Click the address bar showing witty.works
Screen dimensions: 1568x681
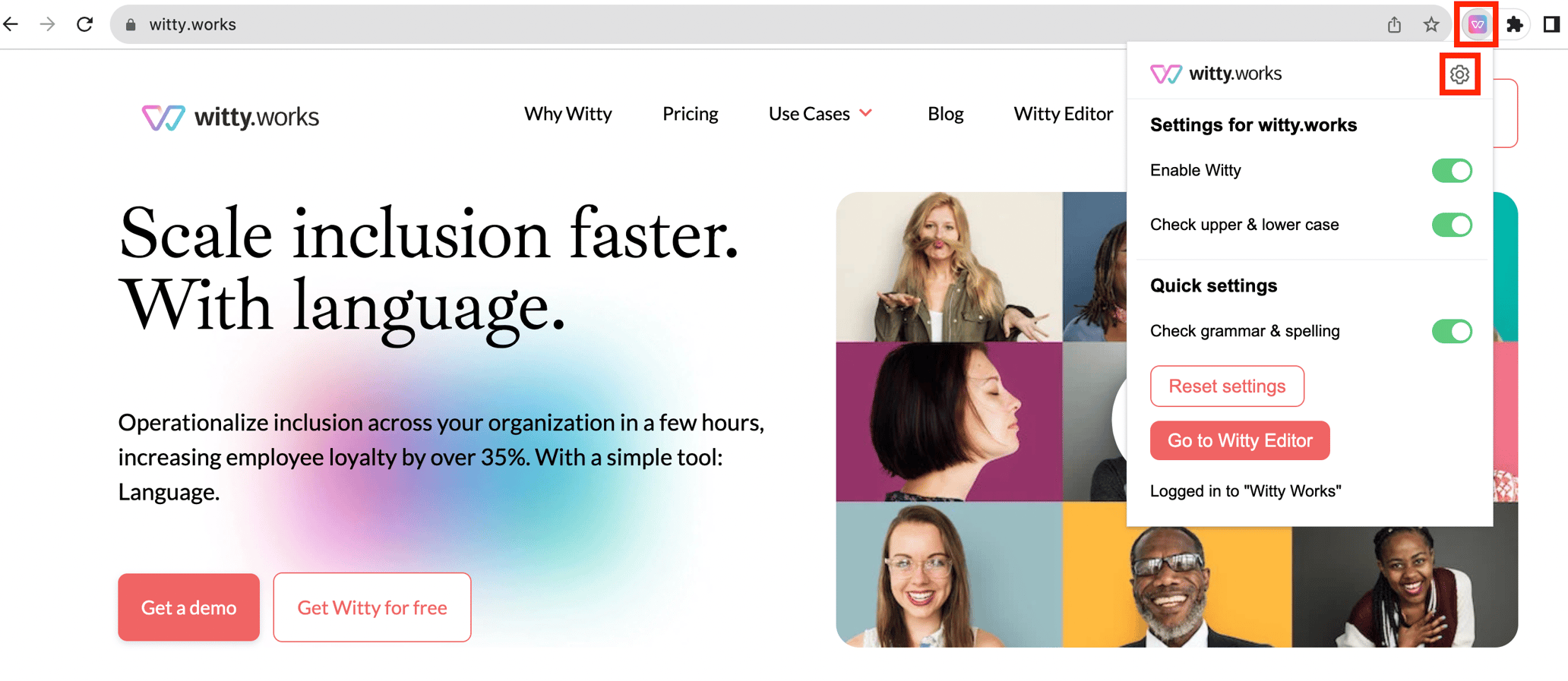click(x=744, y=24)
